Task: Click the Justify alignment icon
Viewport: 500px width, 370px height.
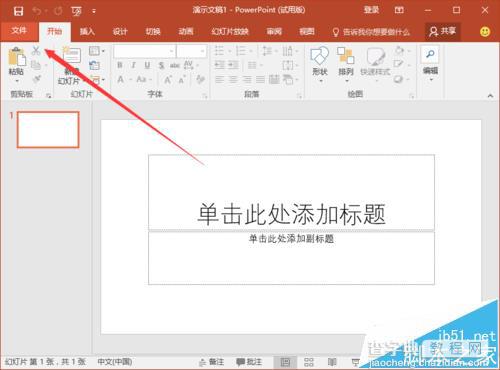Action: (260, 79)
